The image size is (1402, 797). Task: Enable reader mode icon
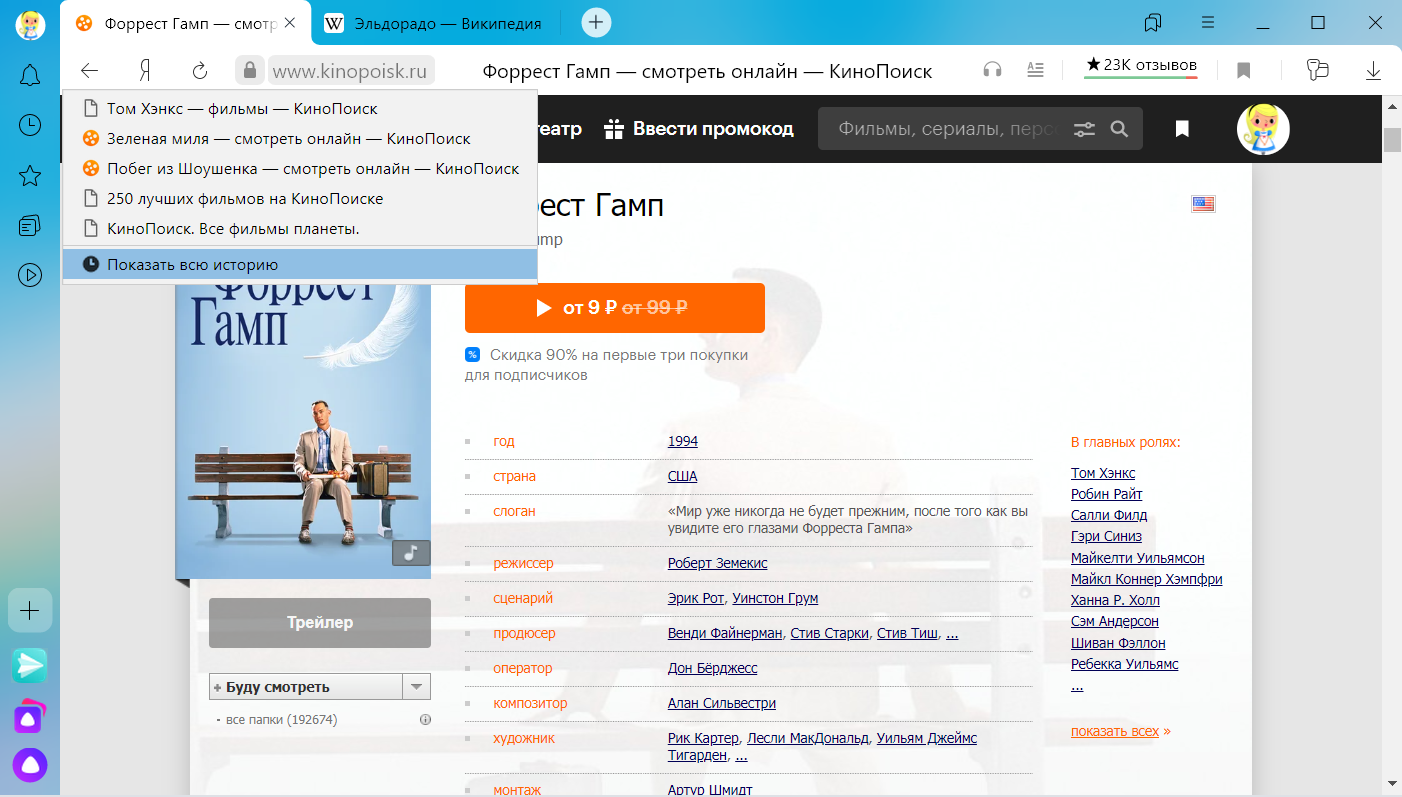coord(1036,70)
